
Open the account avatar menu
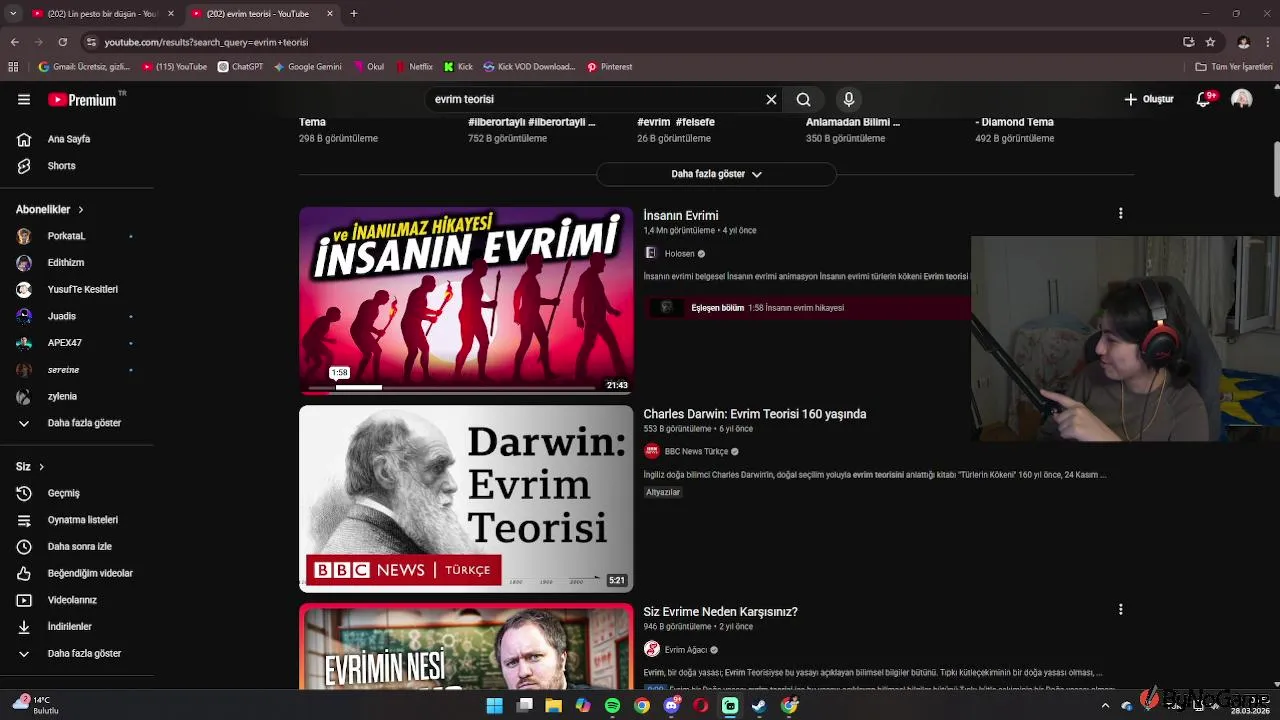(x=1241, y=99)
